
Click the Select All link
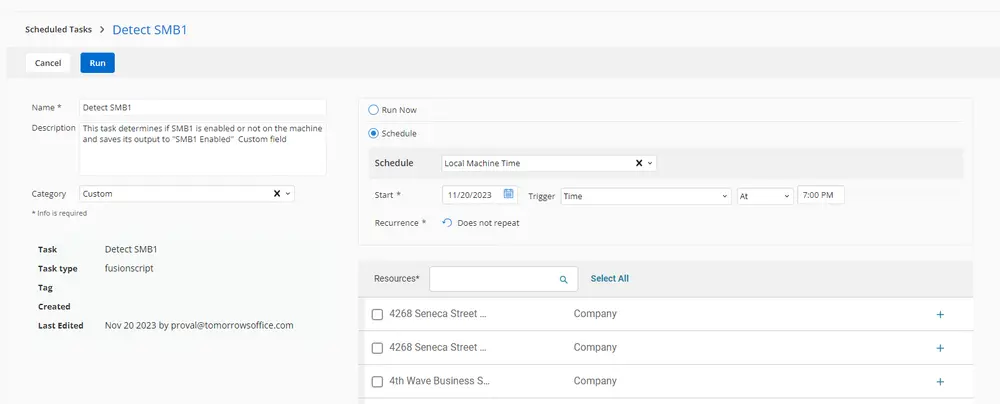point(610,278)
